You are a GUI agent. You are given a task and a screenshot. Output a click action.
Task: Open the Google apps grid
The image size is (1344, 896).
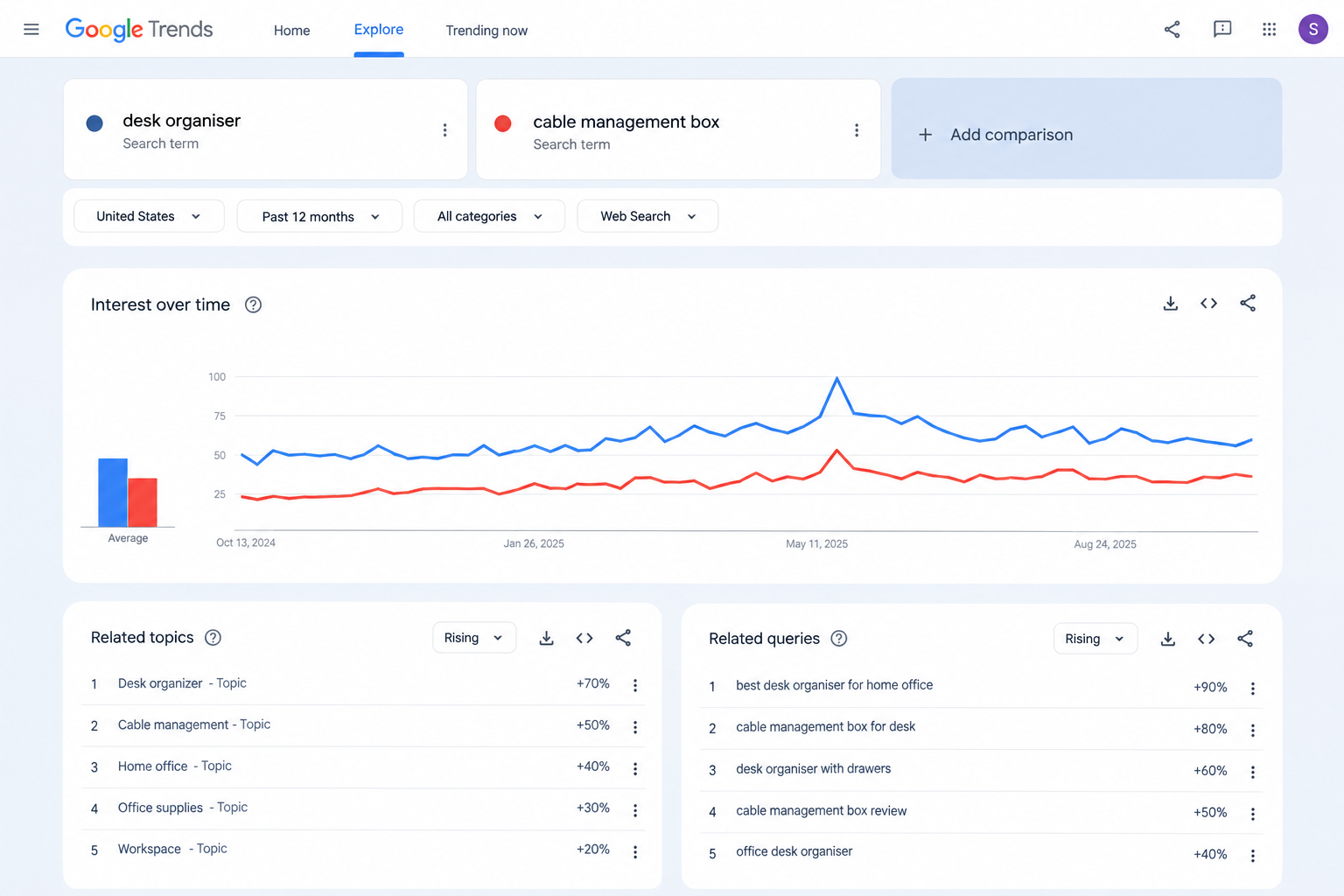1270,30
